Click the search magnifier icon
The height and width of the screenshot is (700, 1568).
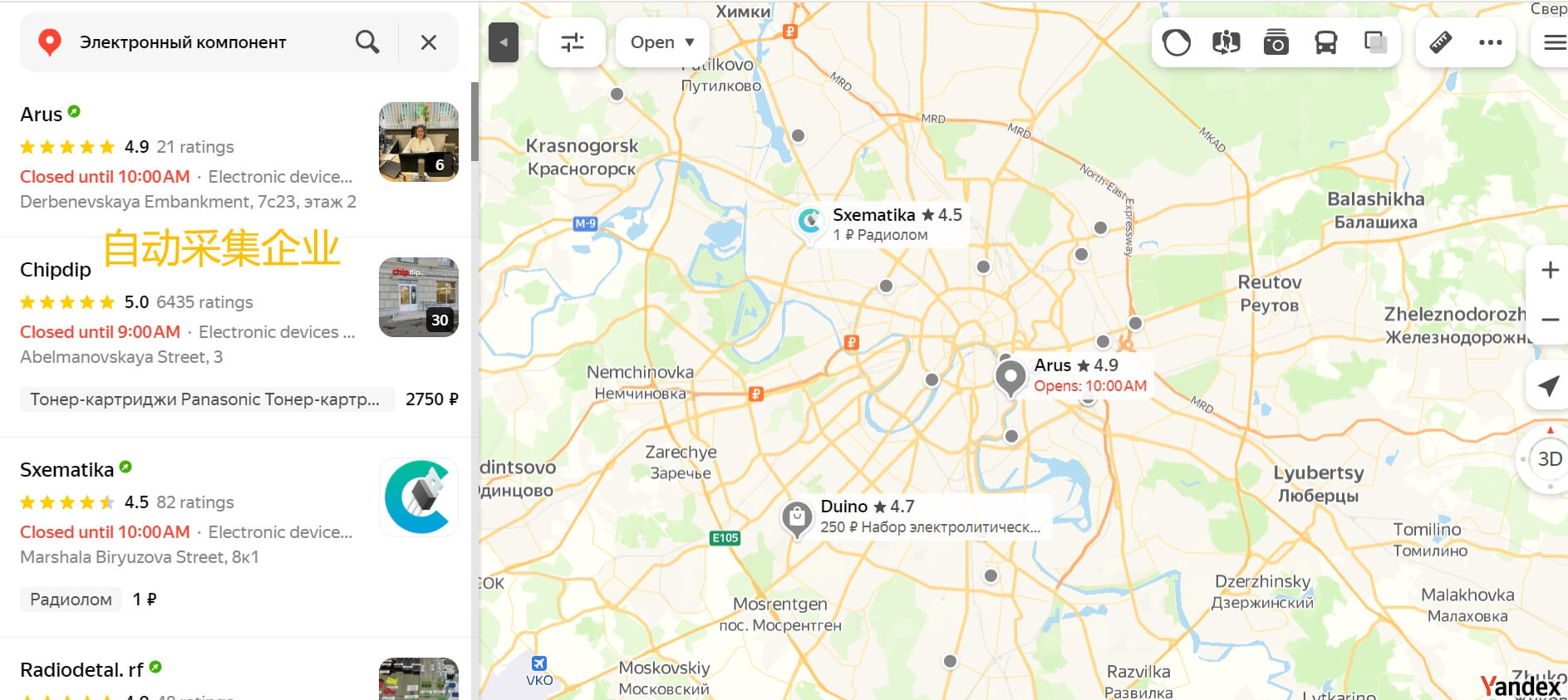click(x=367, y=42)
